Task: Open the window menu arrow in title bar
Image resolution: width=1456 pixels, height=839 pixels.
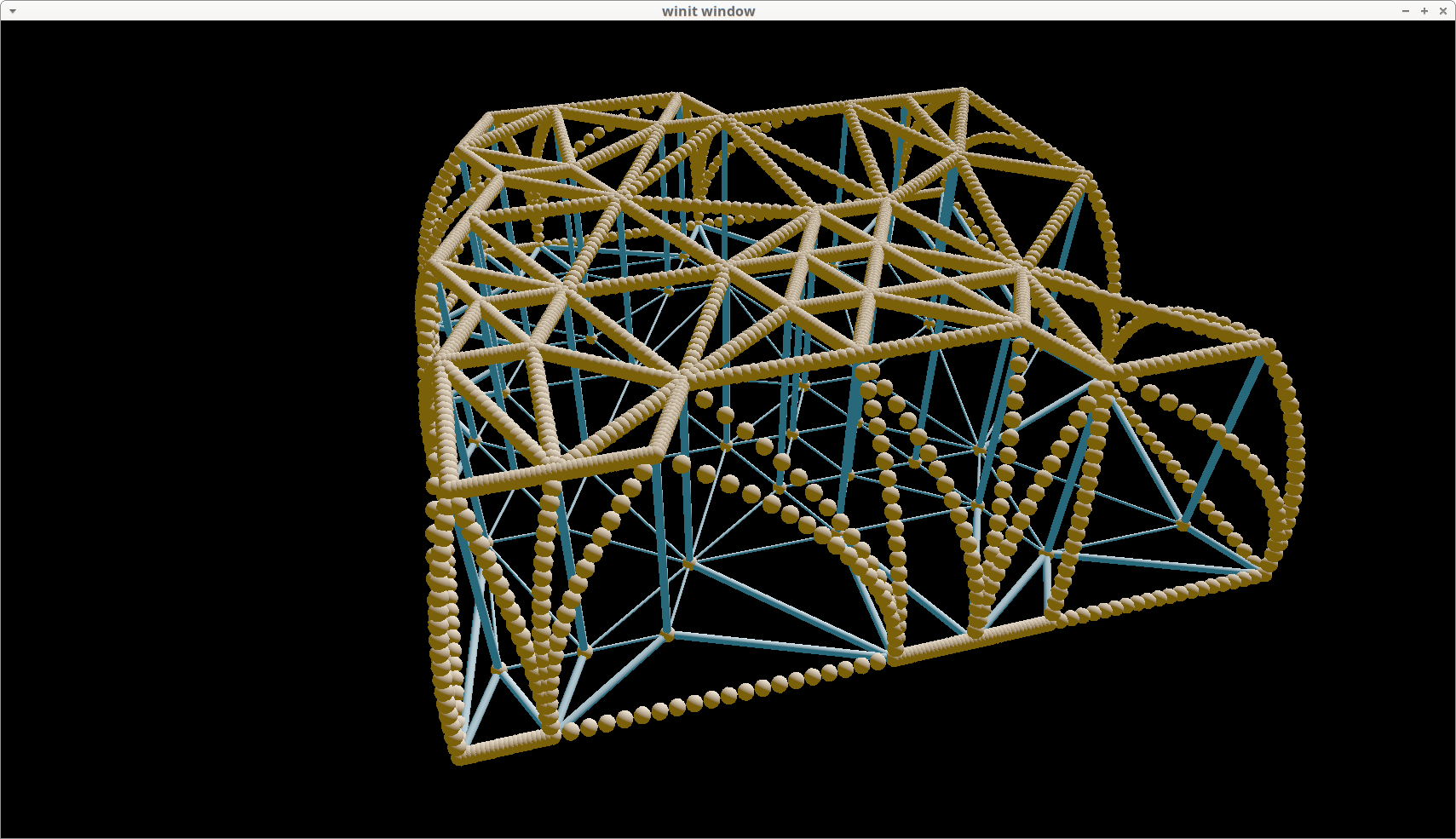Action: pyautogui.click(x=12, y=11)
